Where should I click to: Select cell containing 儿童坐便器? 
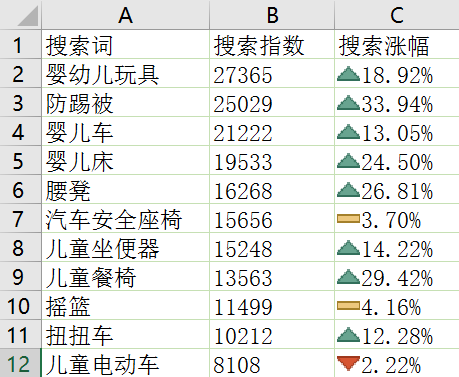click(125, 247)
